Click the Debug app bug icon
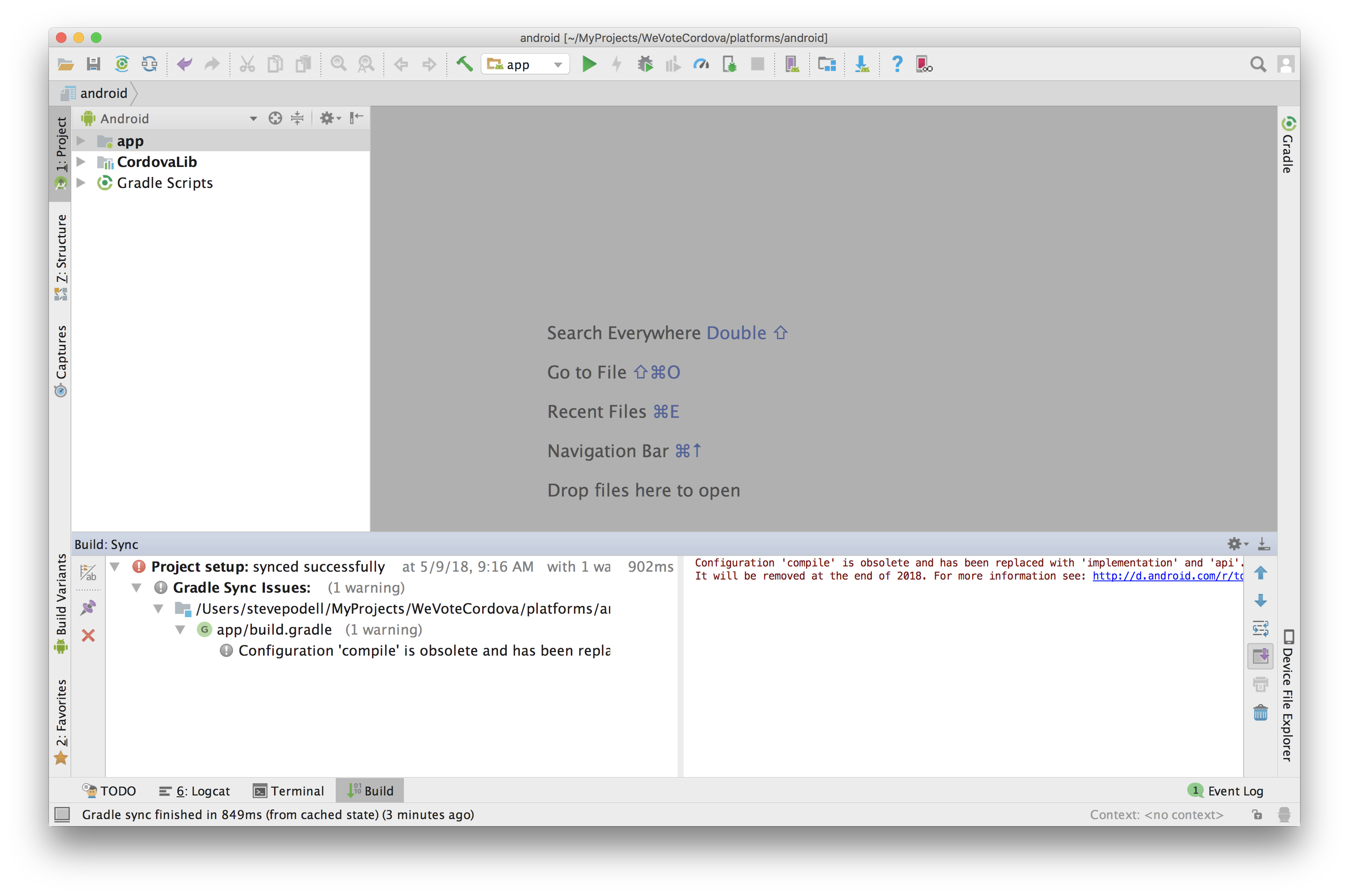This screenshot has width=1349, height=896. (645, 64)
